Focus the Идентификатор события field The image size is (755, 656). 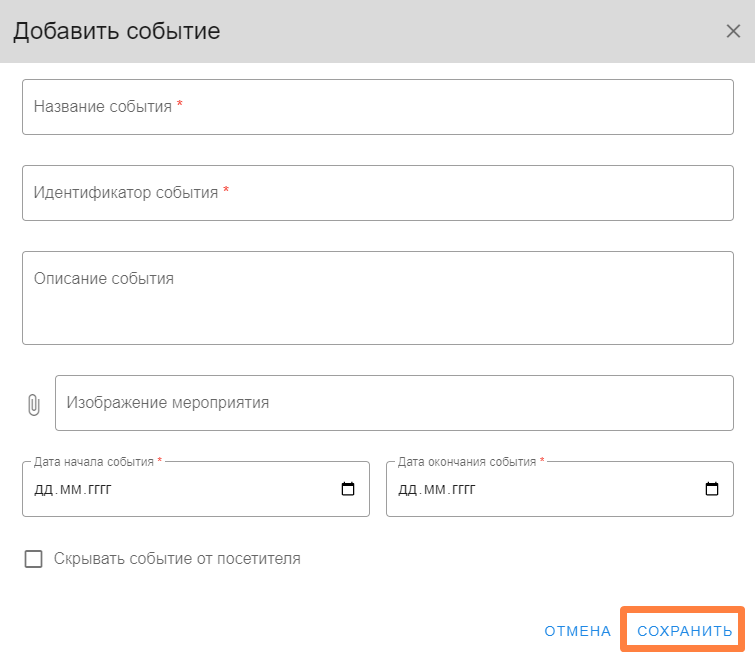[377, 192]
